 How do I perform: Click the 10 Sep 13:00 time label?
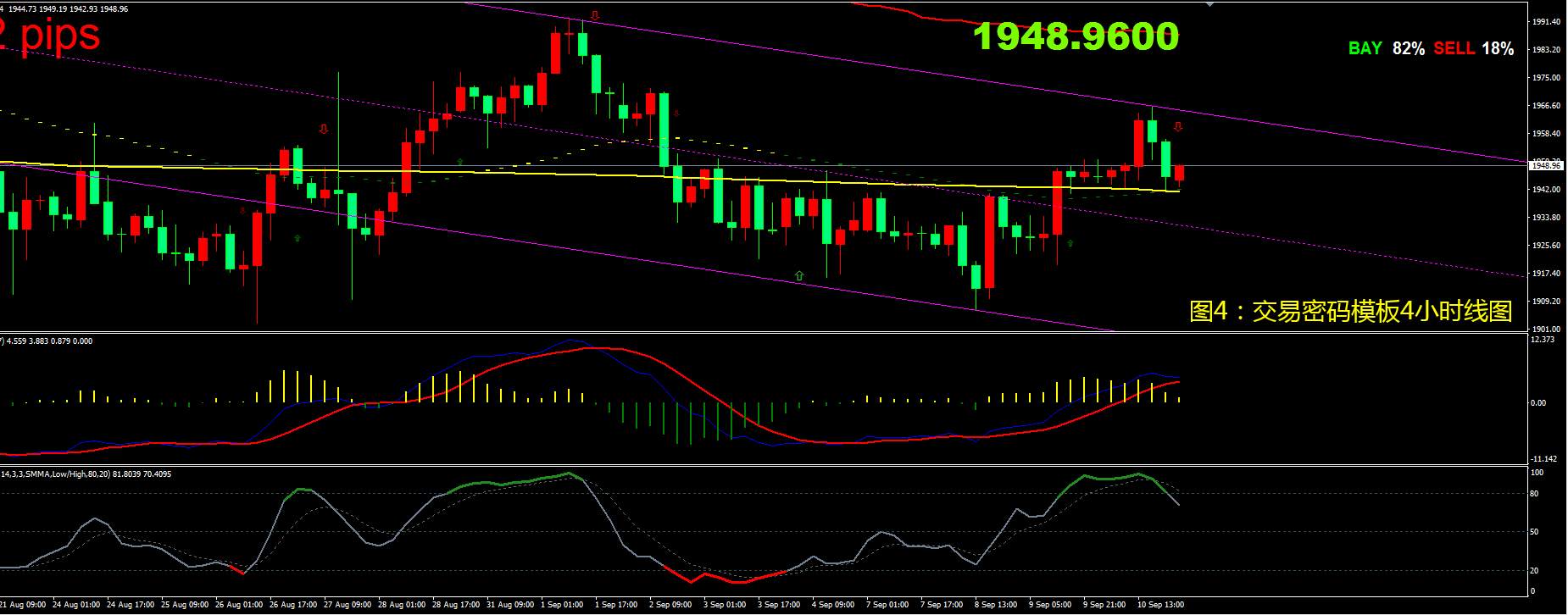click(1160, 605)
